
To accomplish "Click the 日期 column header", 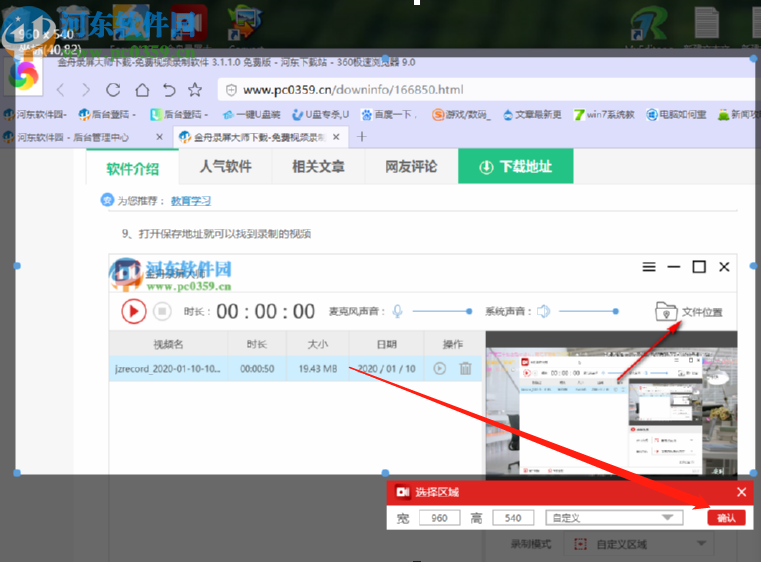I will [386, 344].
